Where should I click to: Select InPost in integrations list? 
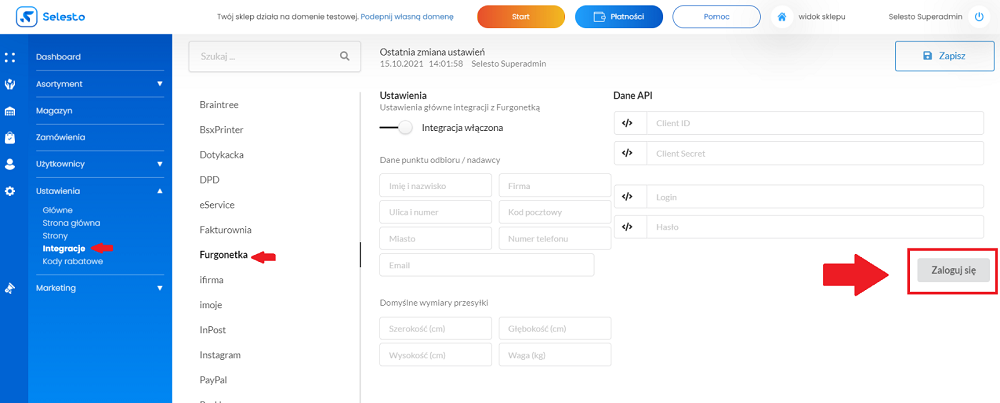[212, 330]
